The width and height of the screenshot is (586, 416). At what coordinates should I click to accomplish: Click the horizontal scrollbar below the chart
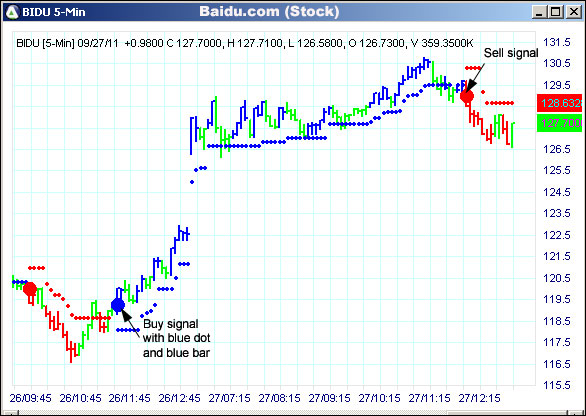tap(293, 413)
